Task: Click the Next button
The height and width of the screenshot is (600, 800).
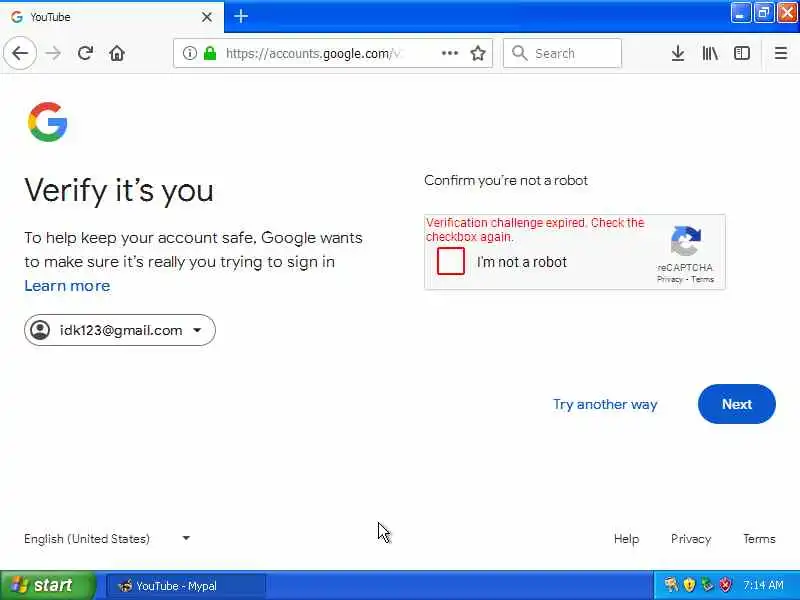Action: point(737,404)
